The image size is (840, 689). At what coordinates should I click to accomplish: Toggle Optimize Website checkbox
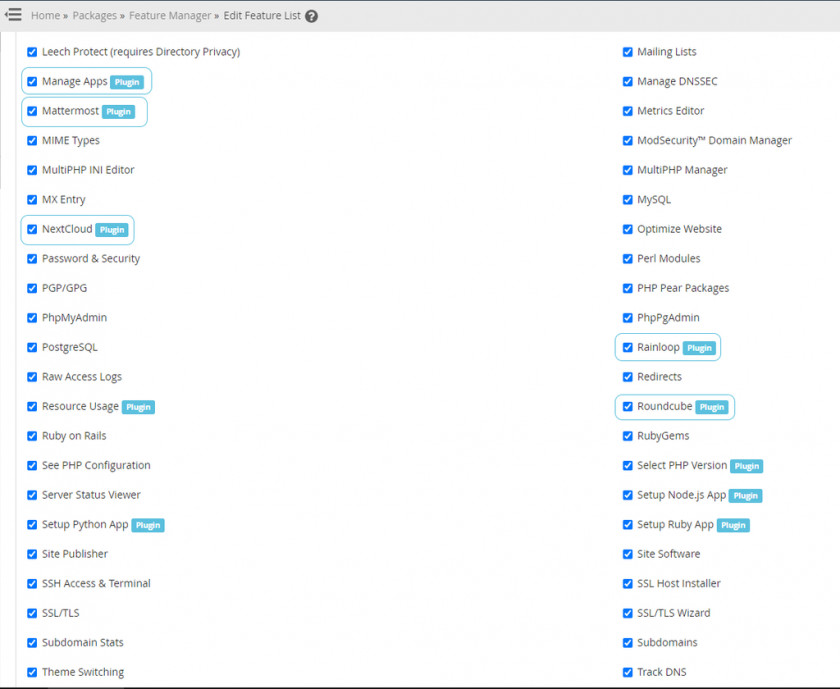point(628,229)
